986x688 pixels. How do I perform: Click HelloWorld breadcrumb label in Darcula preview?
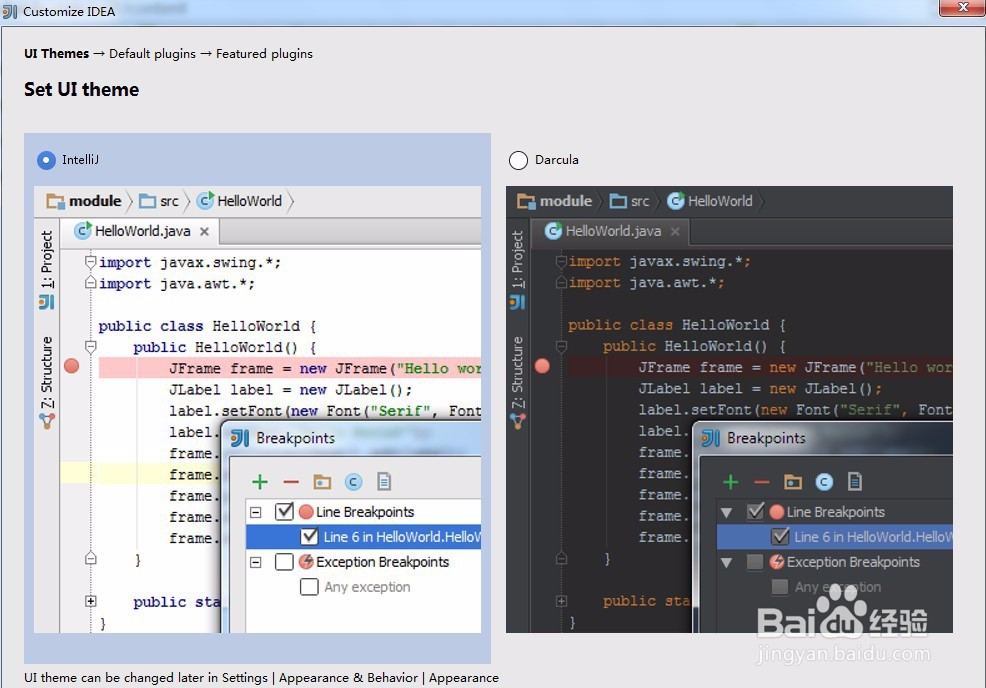click(720, 201)
